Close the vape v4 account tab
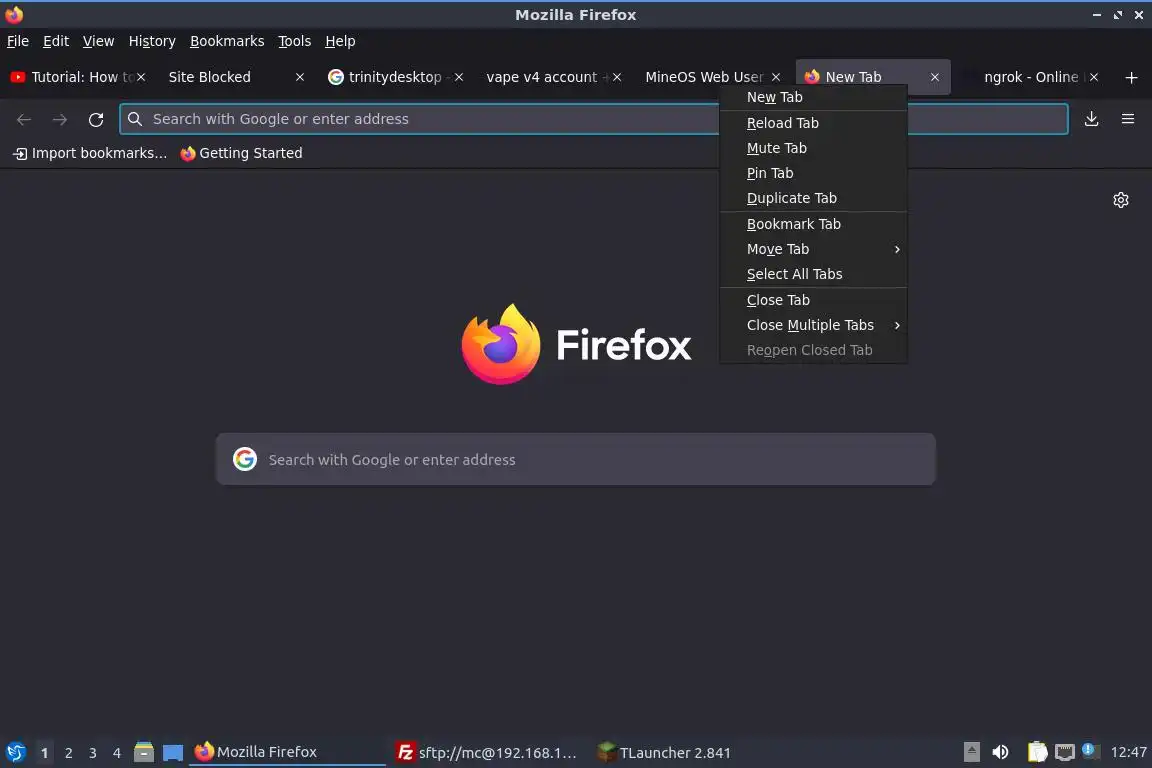1152x768 pixels. pyautogui.click(x=617, y=77)
